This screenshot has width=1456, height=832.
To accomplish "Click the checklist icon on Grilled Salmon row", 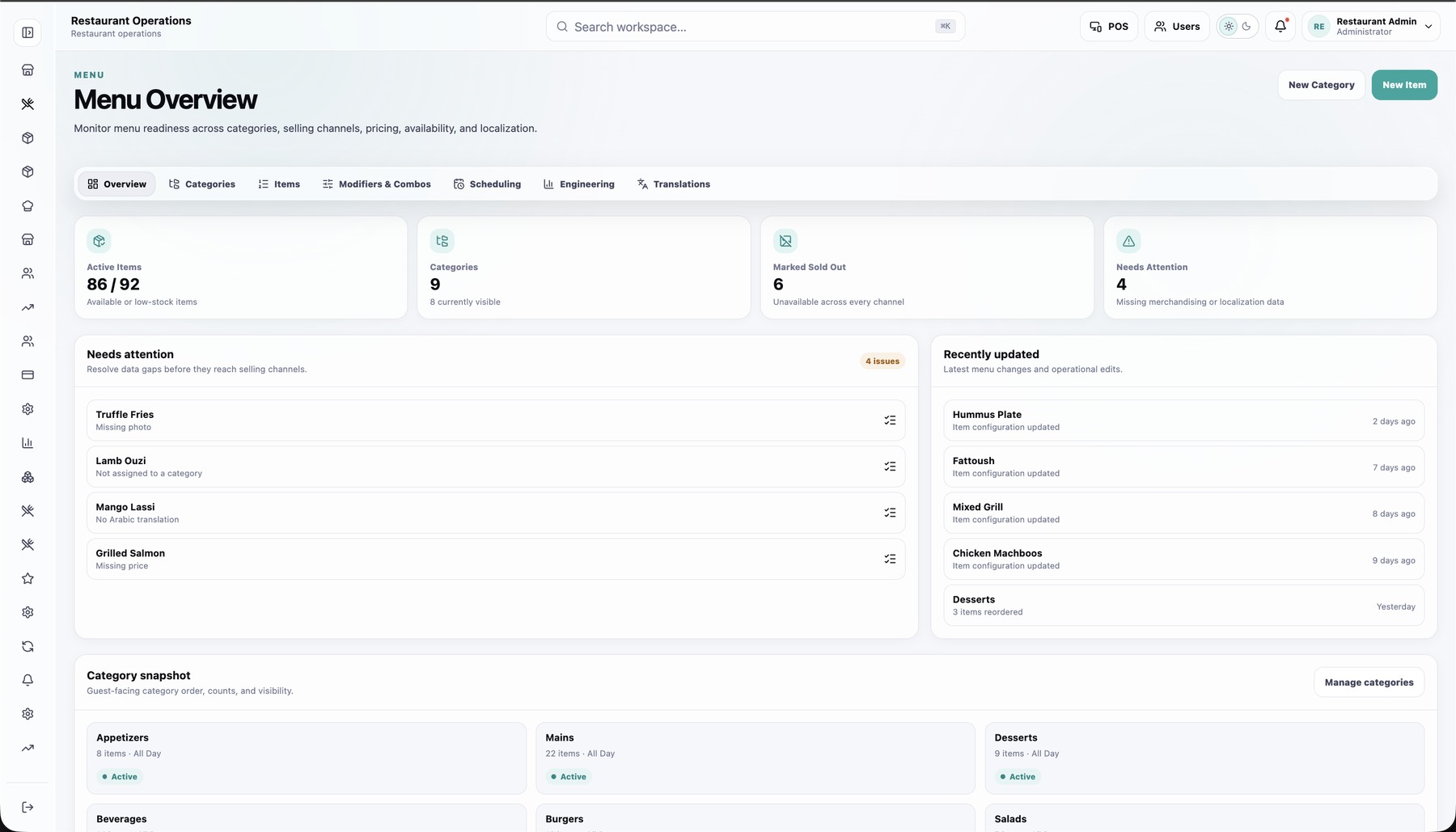I will [890, 559].
